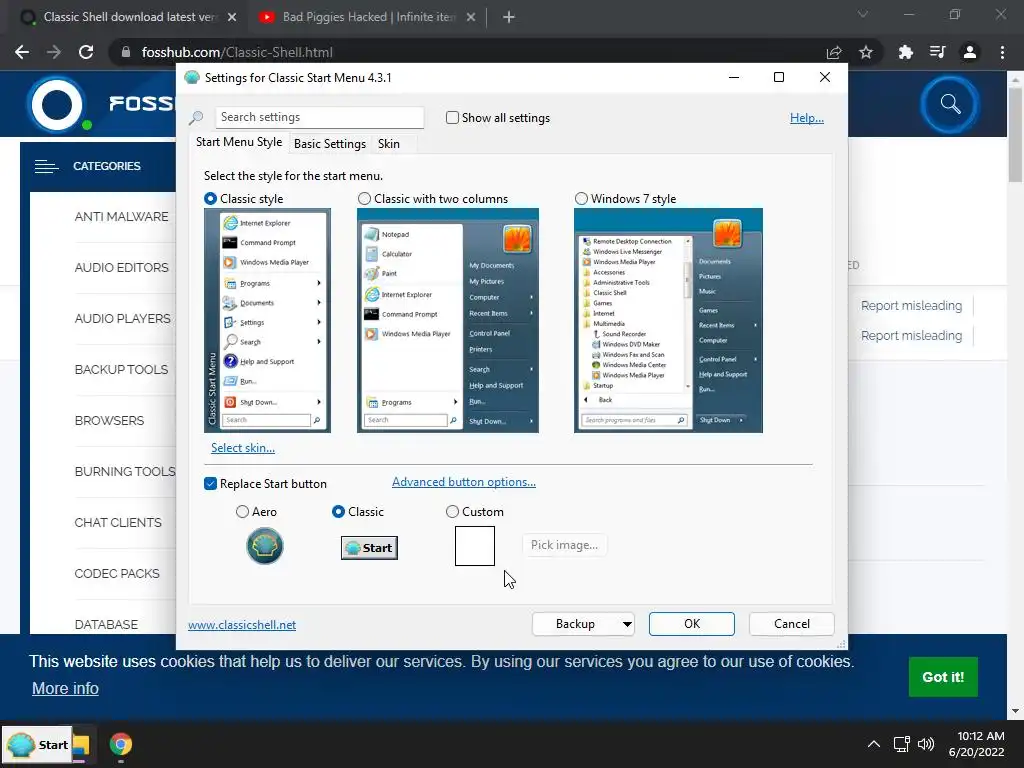The width and height of the screenshot is (1024, 768).
Task: Open the BACKUP TOOLS category
Action: 121,370
